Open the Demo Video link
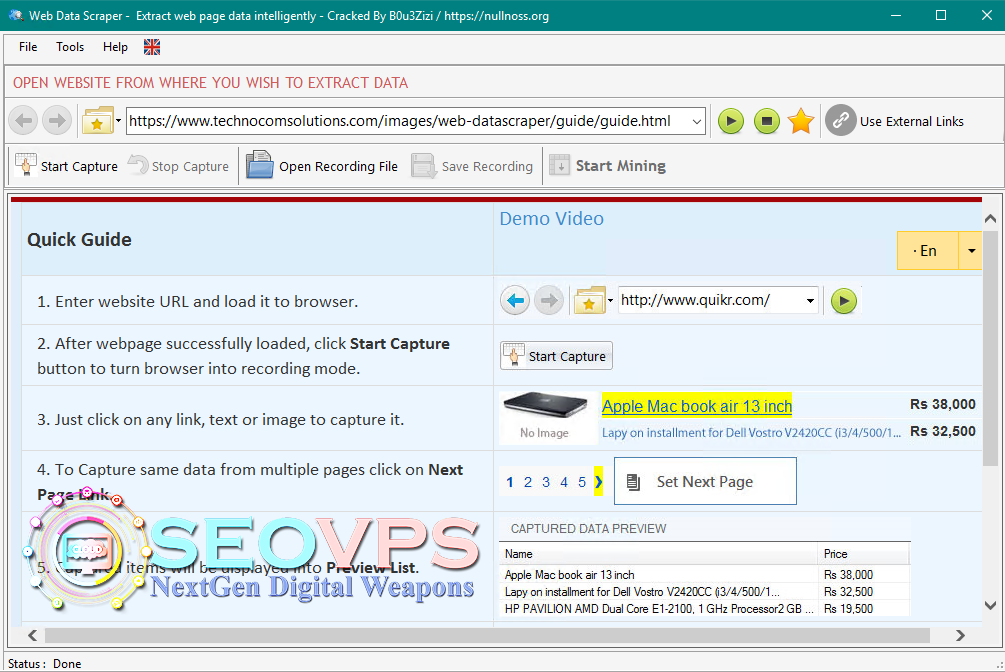 (551, 219)
